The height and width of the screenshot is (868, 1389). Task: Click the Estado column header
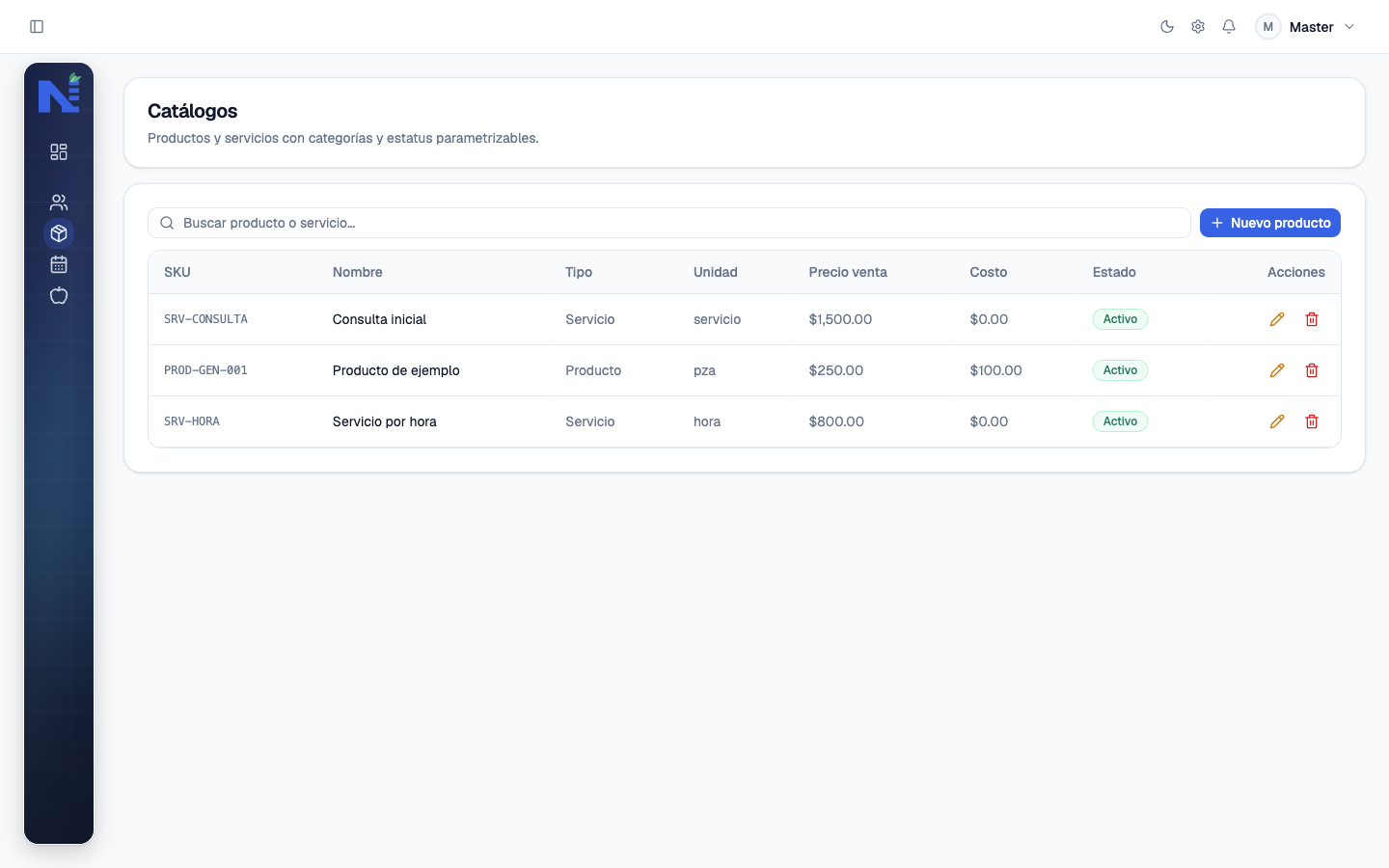tap(1114, 272)
